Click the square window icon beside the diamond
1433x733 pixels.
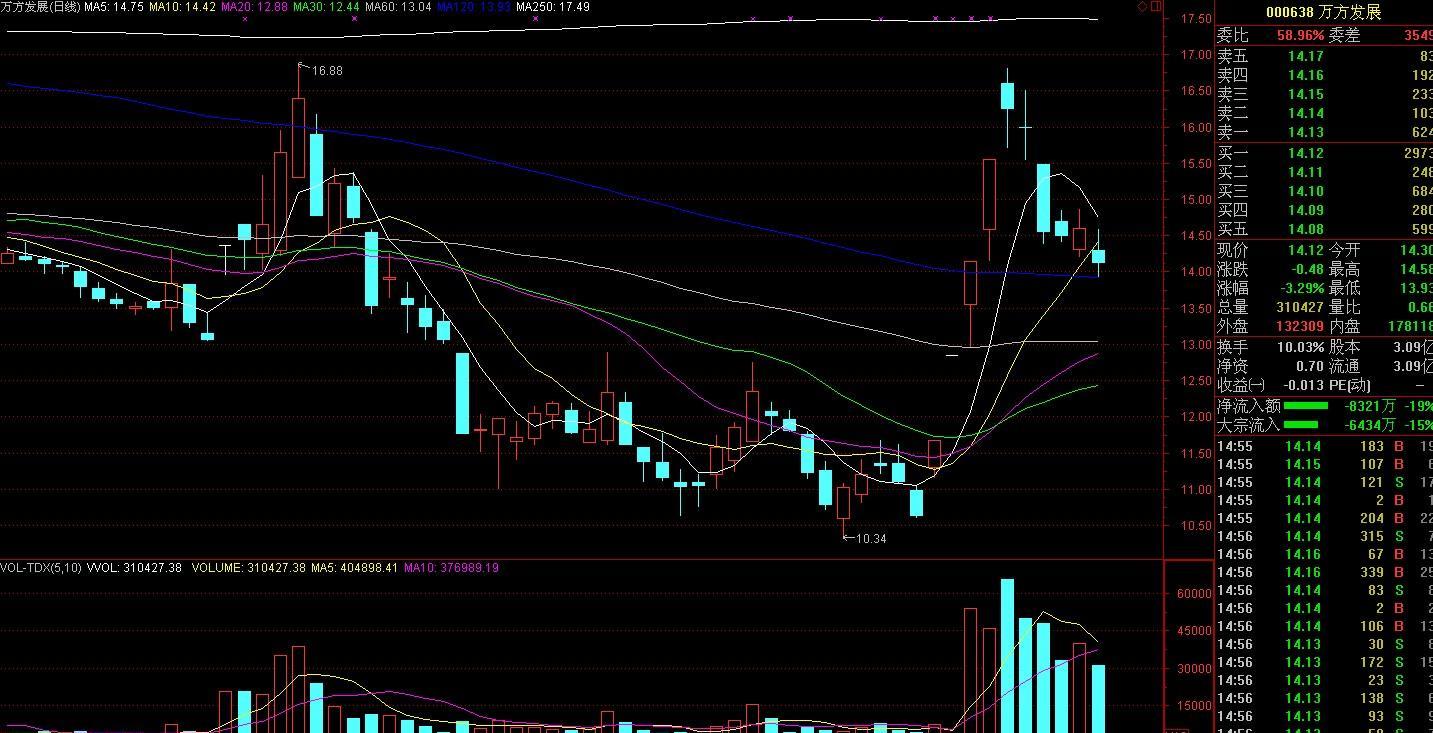pyautogui.click(x=1157, y=6)
